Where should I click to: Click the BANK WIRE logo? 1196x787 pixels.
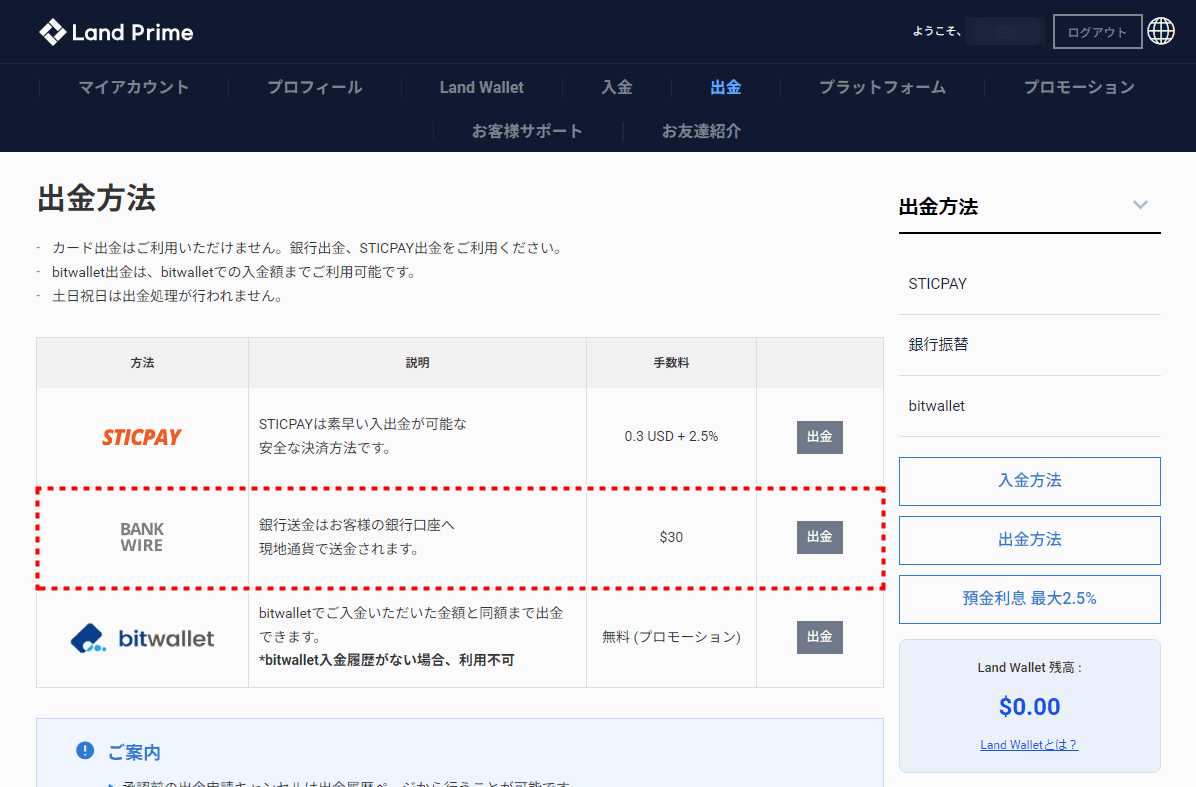coord(142,537)
